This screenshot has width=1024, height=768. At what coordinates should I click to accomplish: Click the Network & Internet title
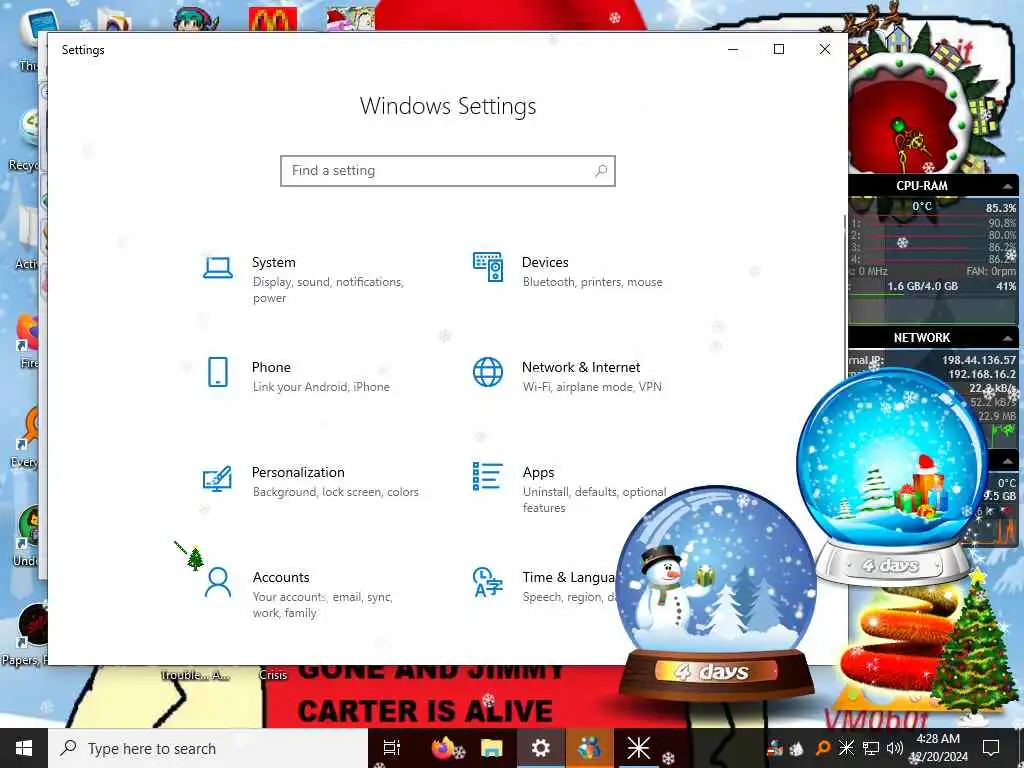click(581, 368)
